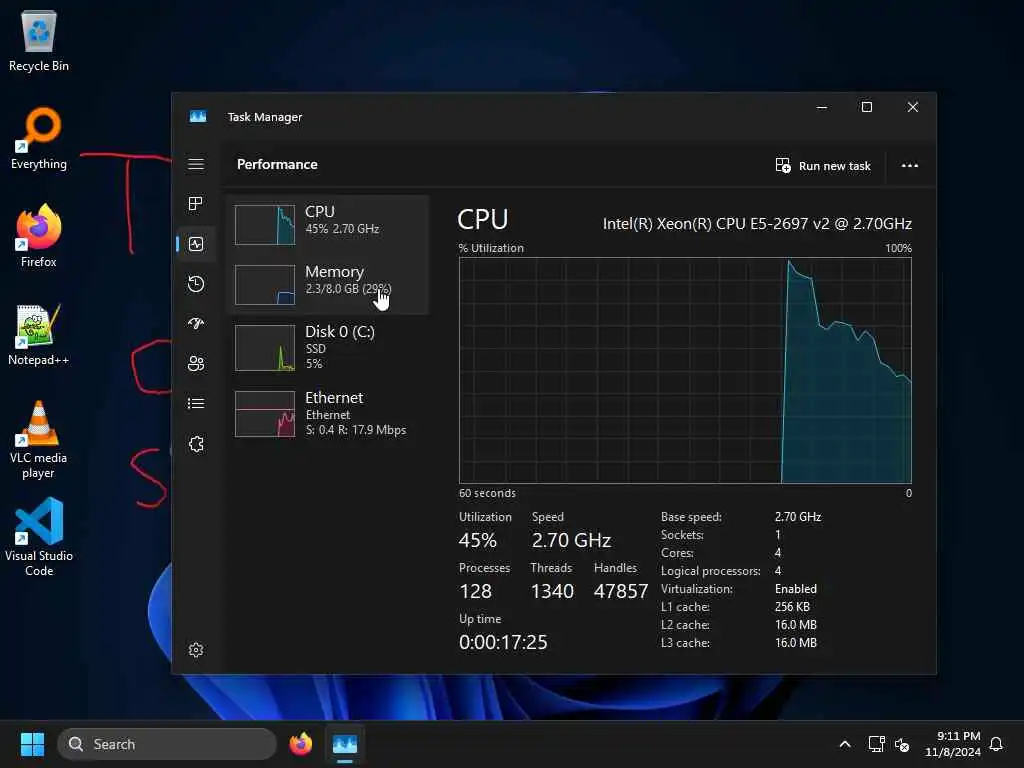Click the Virtualization value 'Enabled'

point(795,589)
